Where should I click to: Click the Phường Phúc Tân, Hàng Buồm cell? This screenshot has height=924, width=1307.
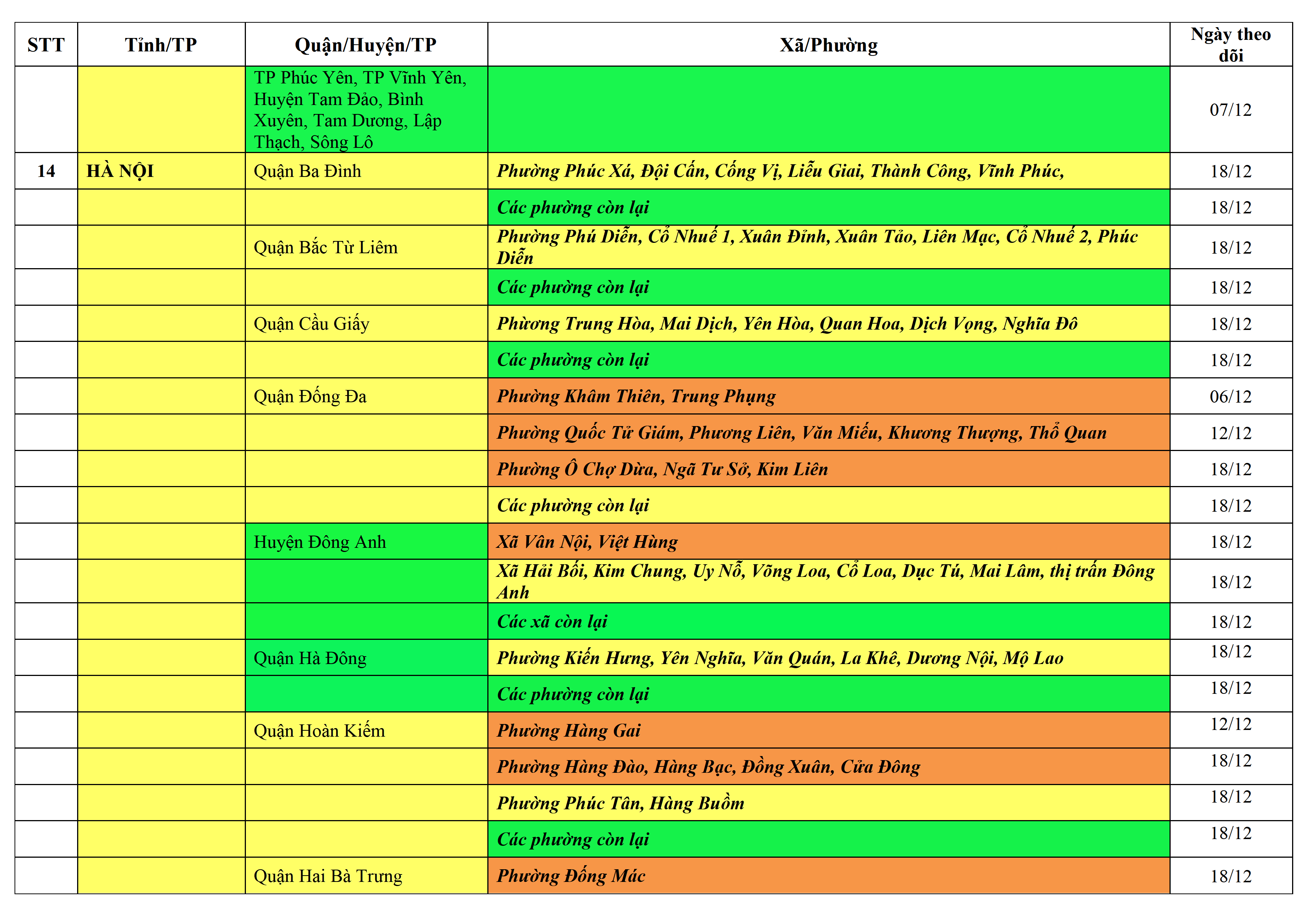click(828, 803)
